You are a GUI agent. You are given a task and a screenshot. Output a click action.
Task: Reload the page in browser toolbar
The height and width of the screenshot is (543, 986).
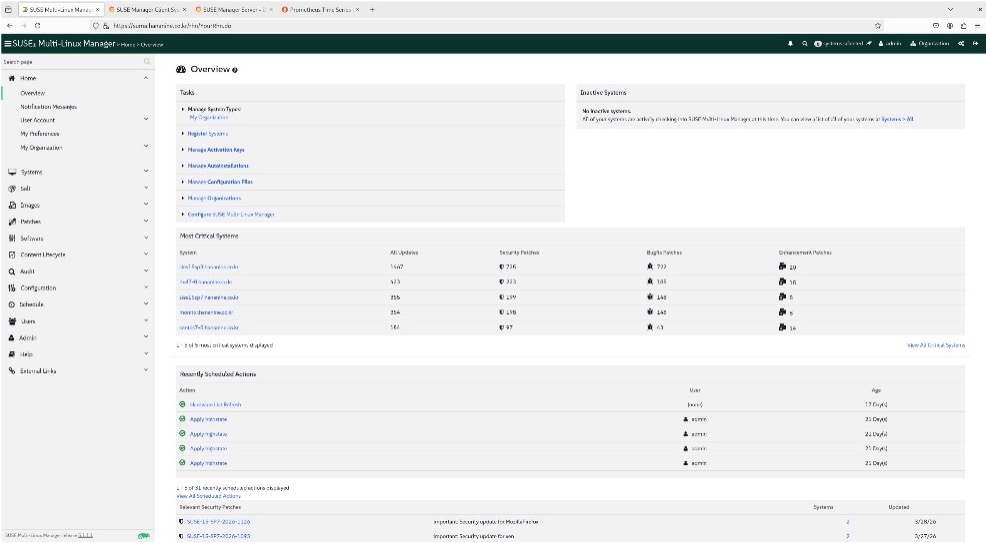[38, 26]
